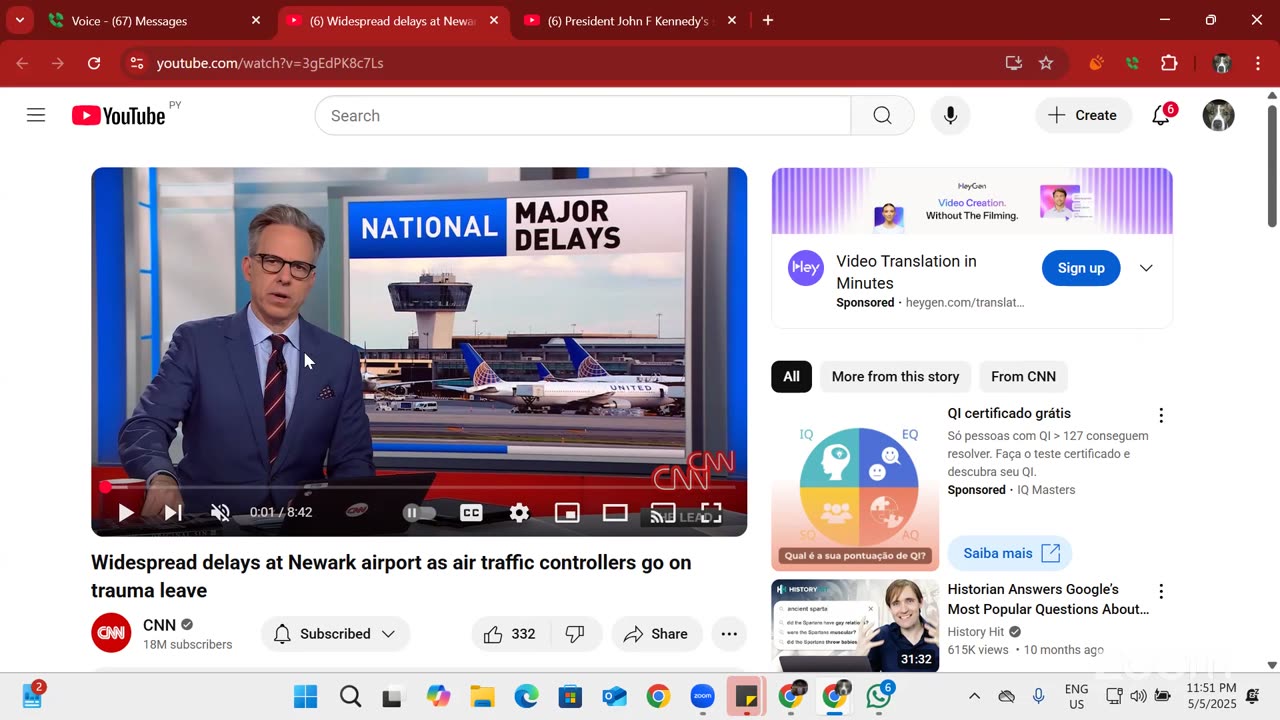Open options for Historian Answers video

coord(1161,591)
